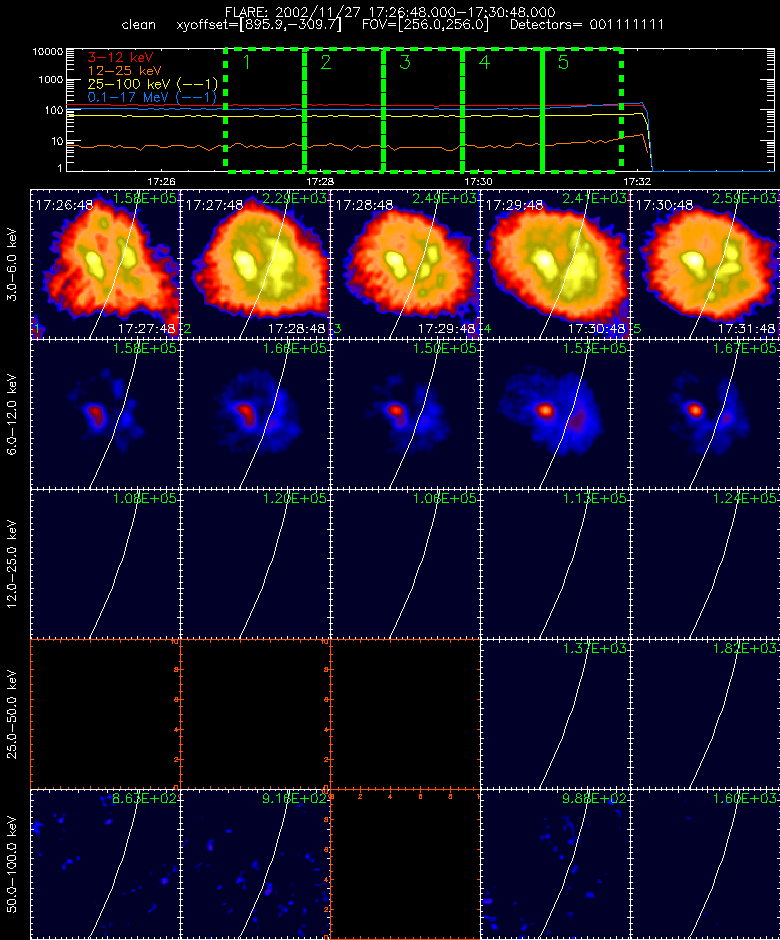Select the 2.49E+03 peak value
This screenshot has width=780, height=940.
444,198
